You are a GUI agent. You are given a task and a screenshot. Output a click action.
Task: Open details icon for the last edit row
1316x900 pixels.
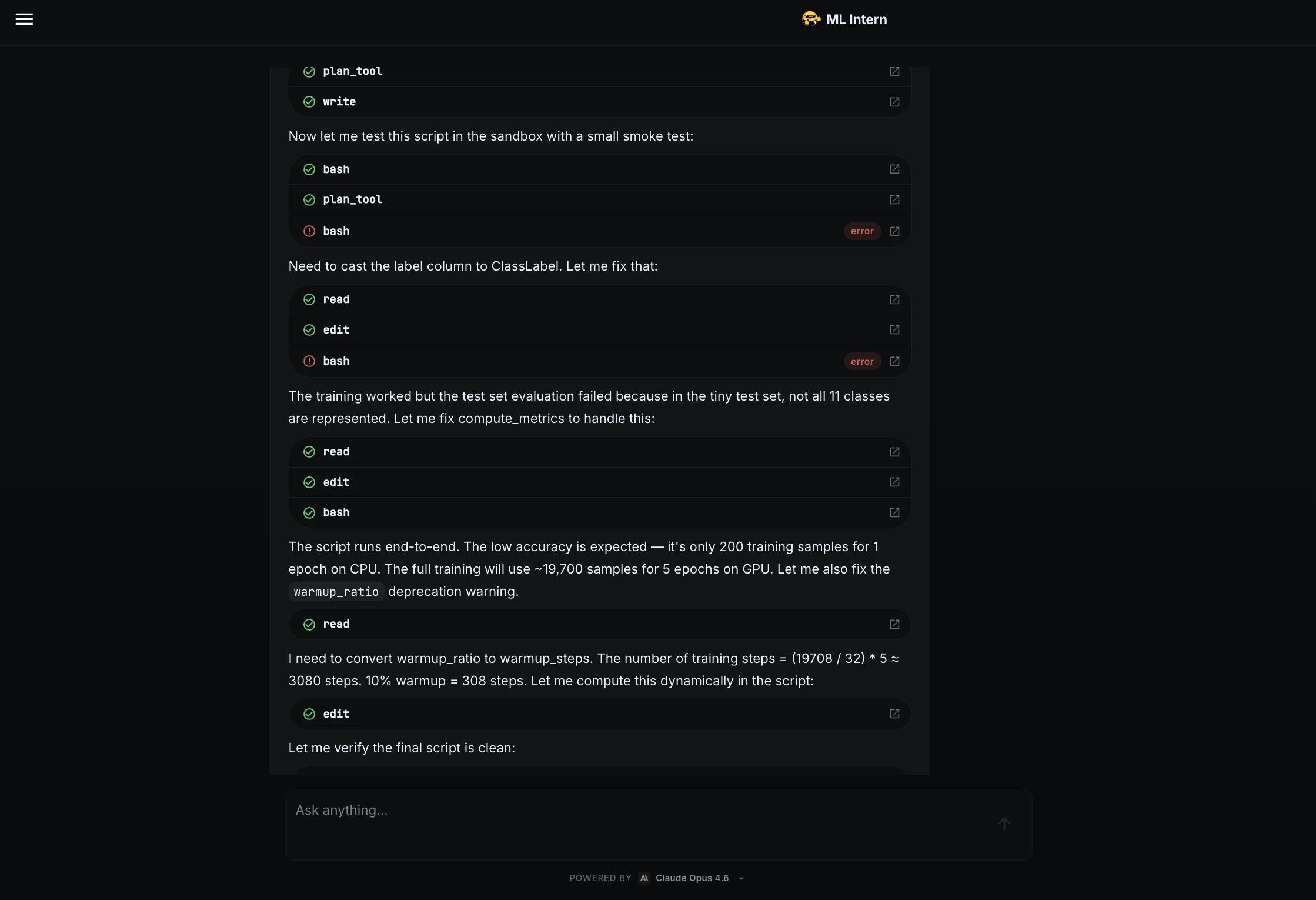tap(894, 714)
